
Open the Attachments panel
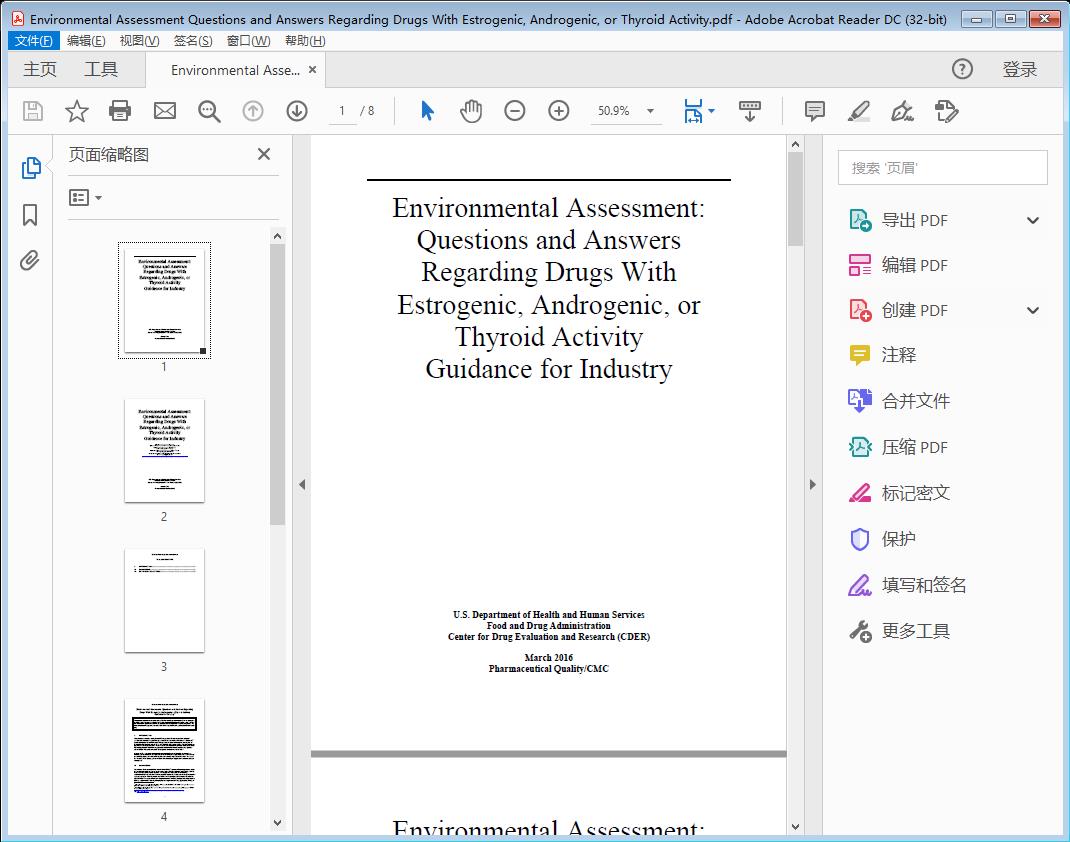(x=30, y=260)
